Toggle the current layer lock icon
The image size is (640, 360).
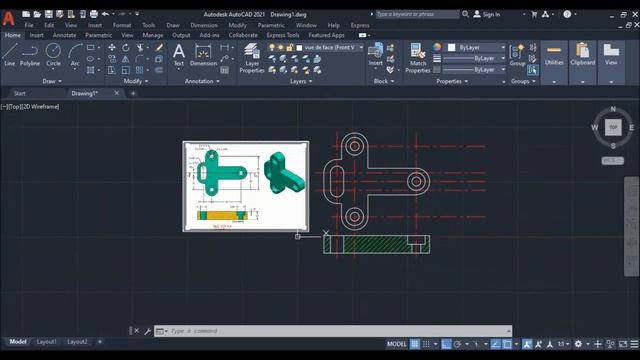pos(290,48)
